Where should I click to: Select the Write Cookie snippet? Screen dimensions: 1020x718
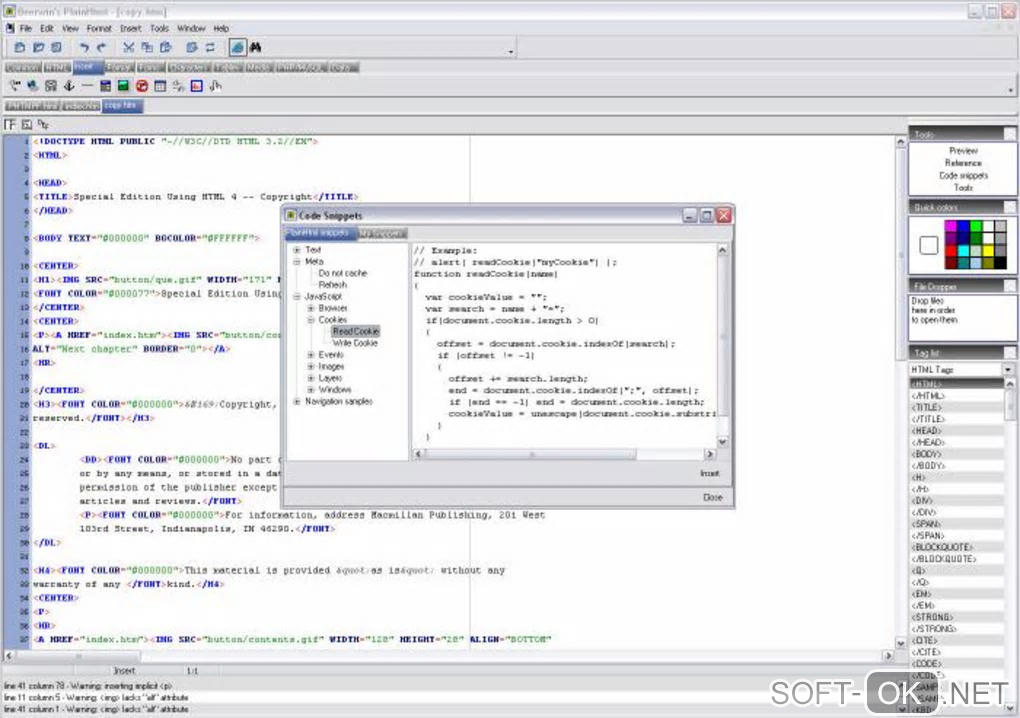click(355, 343)
